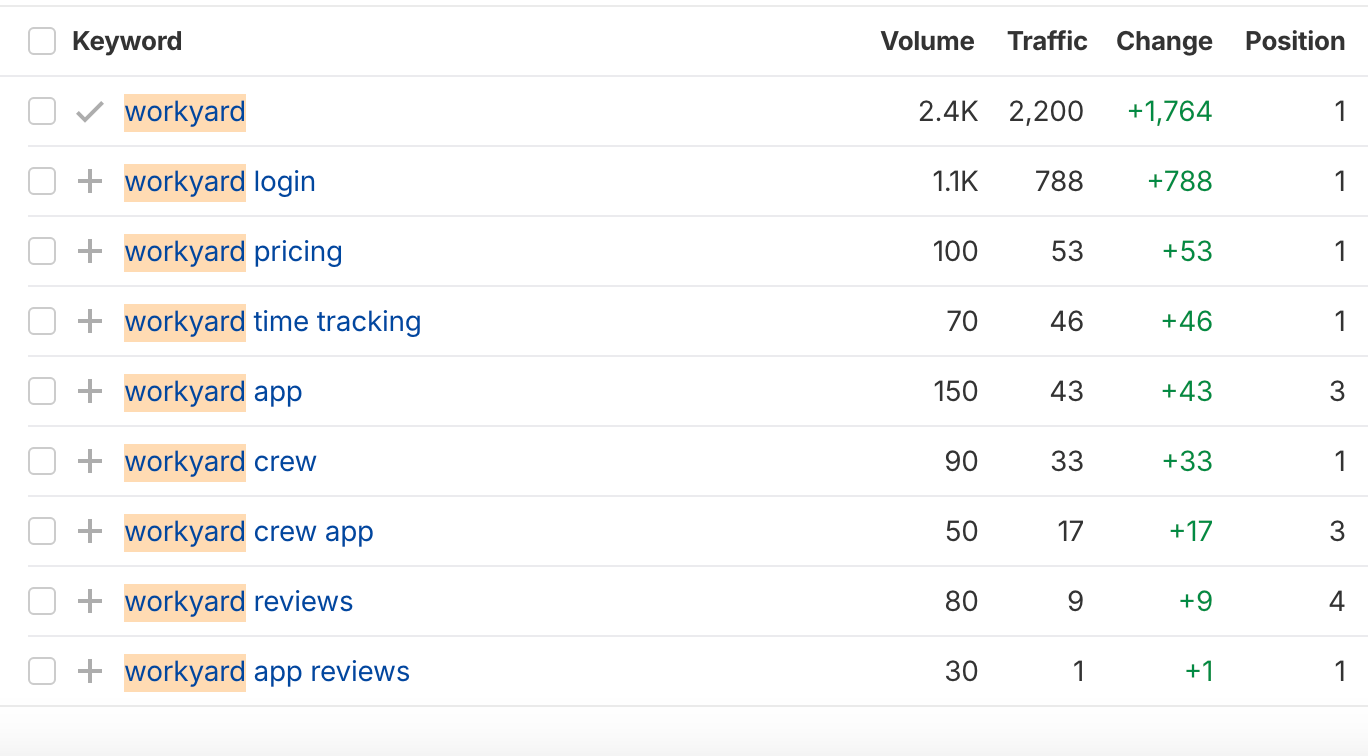Open the workyard pricing keyword link

(234, 252)
